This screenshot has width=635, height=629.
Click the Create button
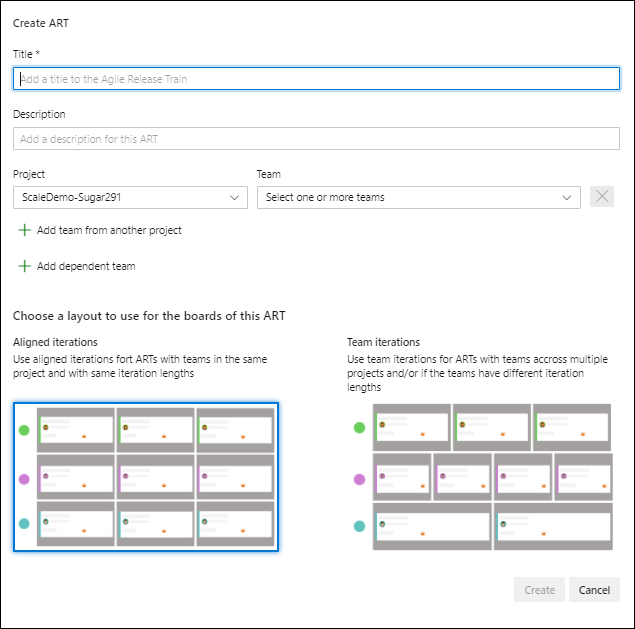(539, 590)
